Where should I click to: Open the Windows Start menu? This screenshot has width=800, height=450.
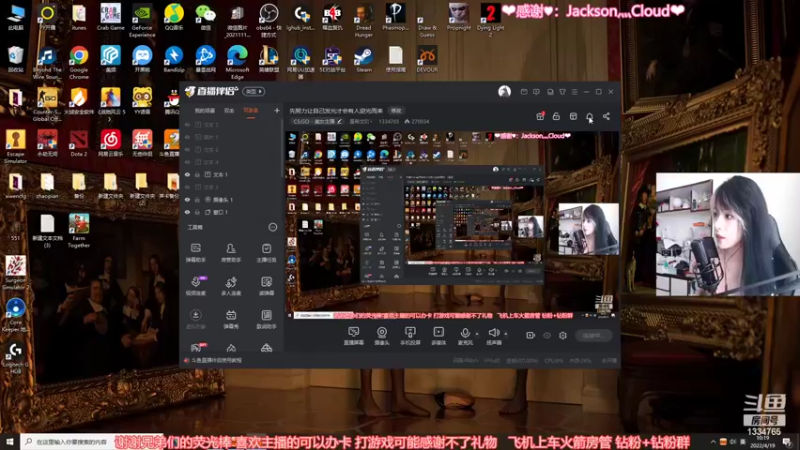[10, 441]
